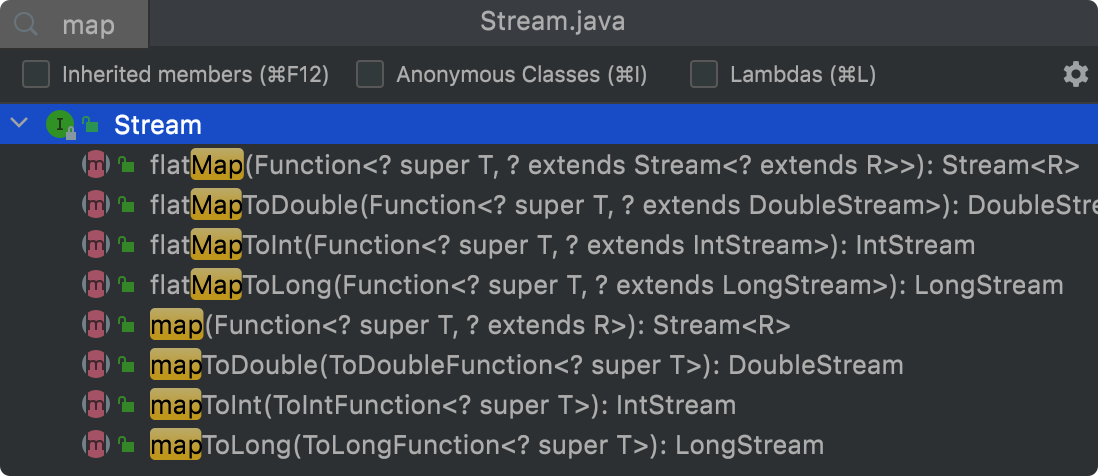Select the mapToDouble method entry
The image size is (1098, 476).
coord(549,365)
